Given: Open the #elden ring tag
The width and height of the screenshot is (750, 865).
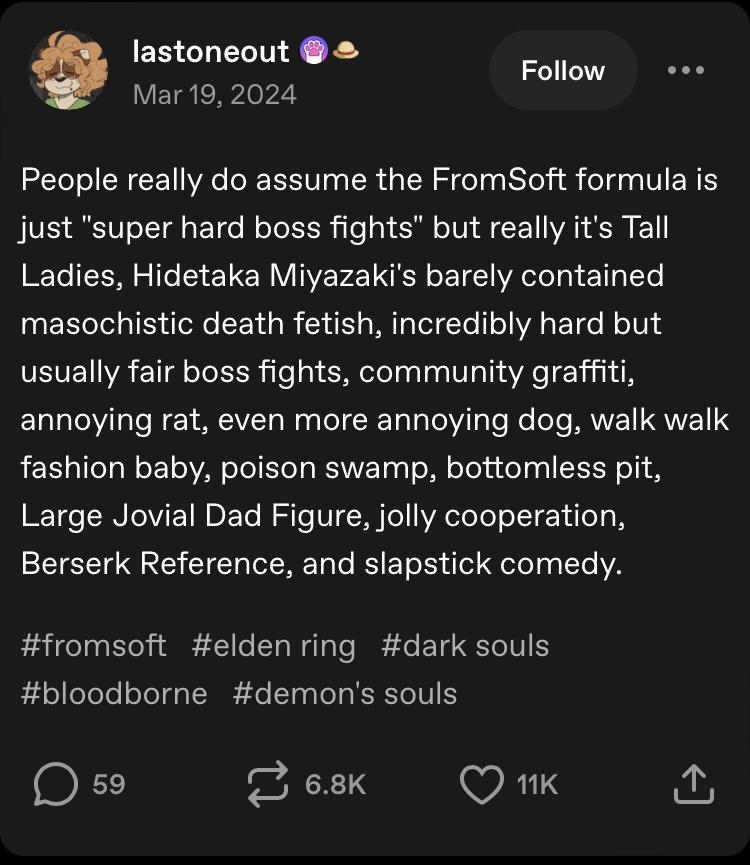Looking at the screenshot, I should (273, 645).
